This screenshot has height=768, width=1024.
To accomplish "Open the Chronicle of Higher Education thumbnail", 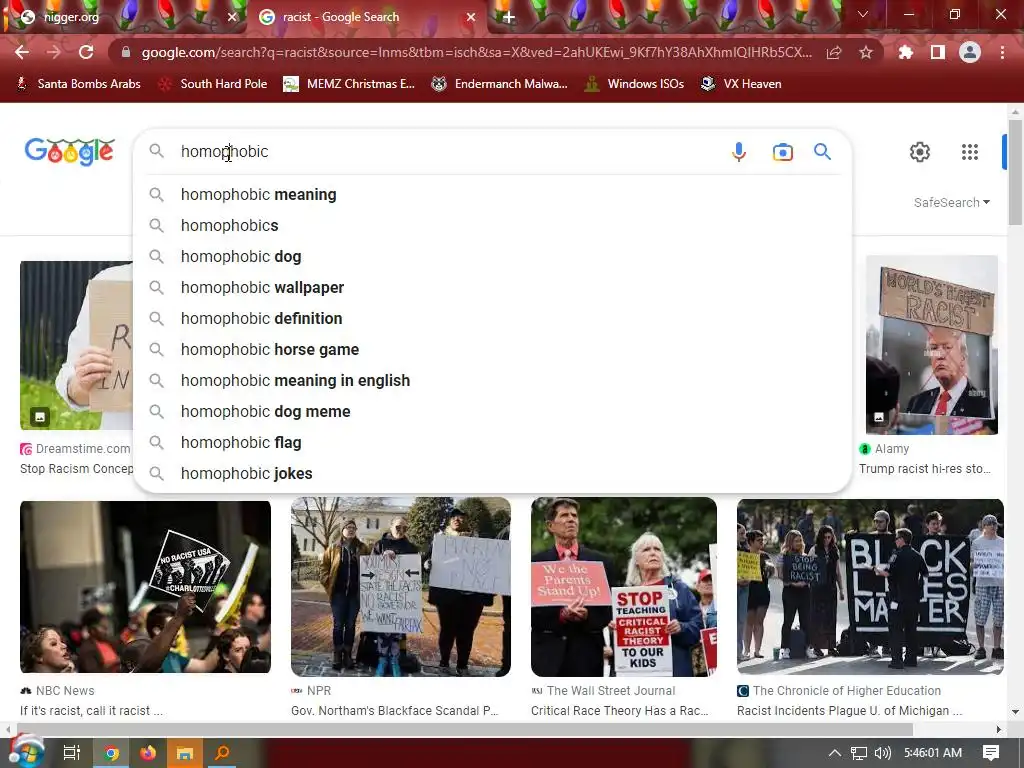I will pyautogui.click(x=870, y=586).
